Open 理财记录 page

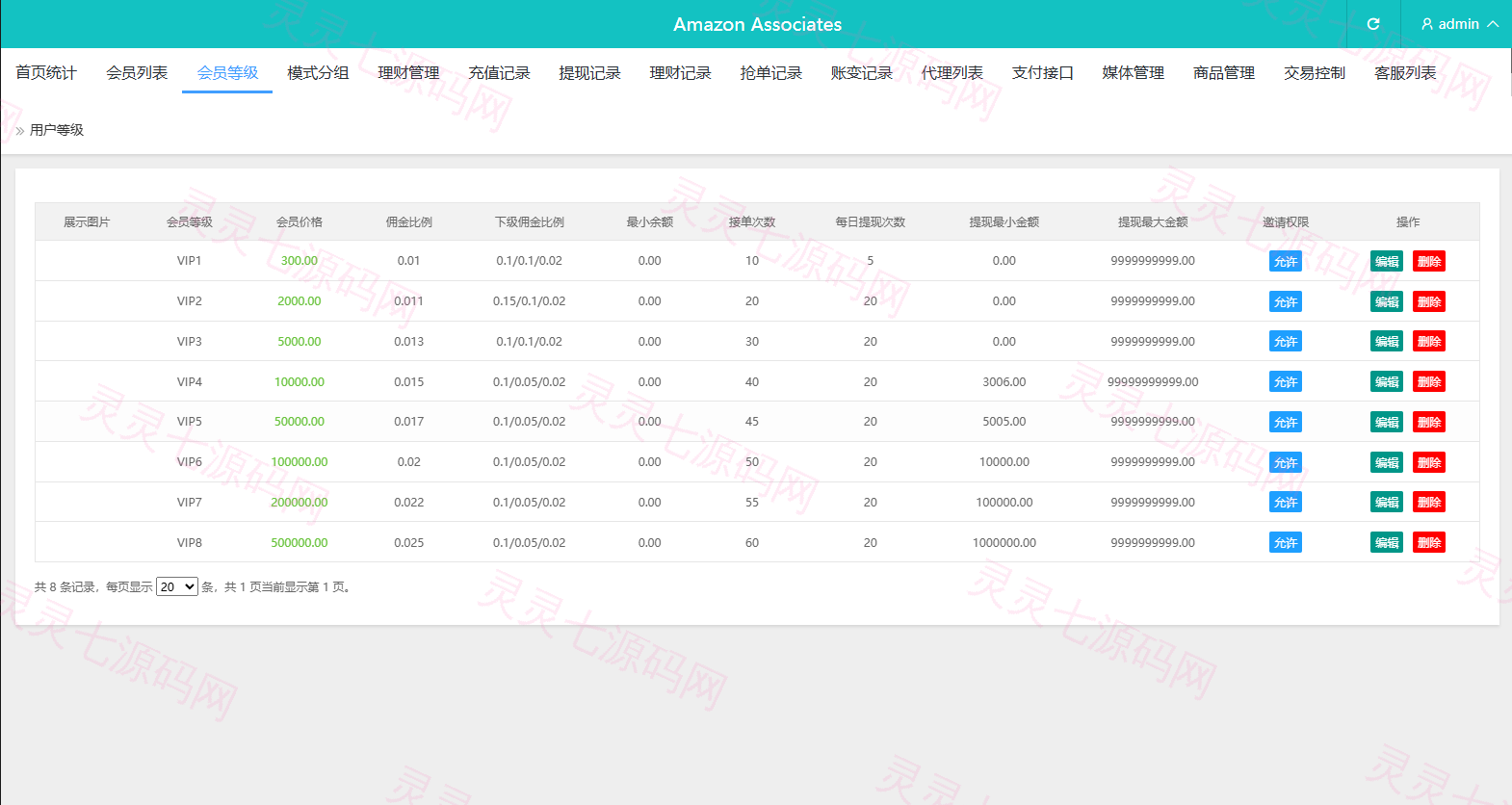pyautogui.click(x=680, y=72)
